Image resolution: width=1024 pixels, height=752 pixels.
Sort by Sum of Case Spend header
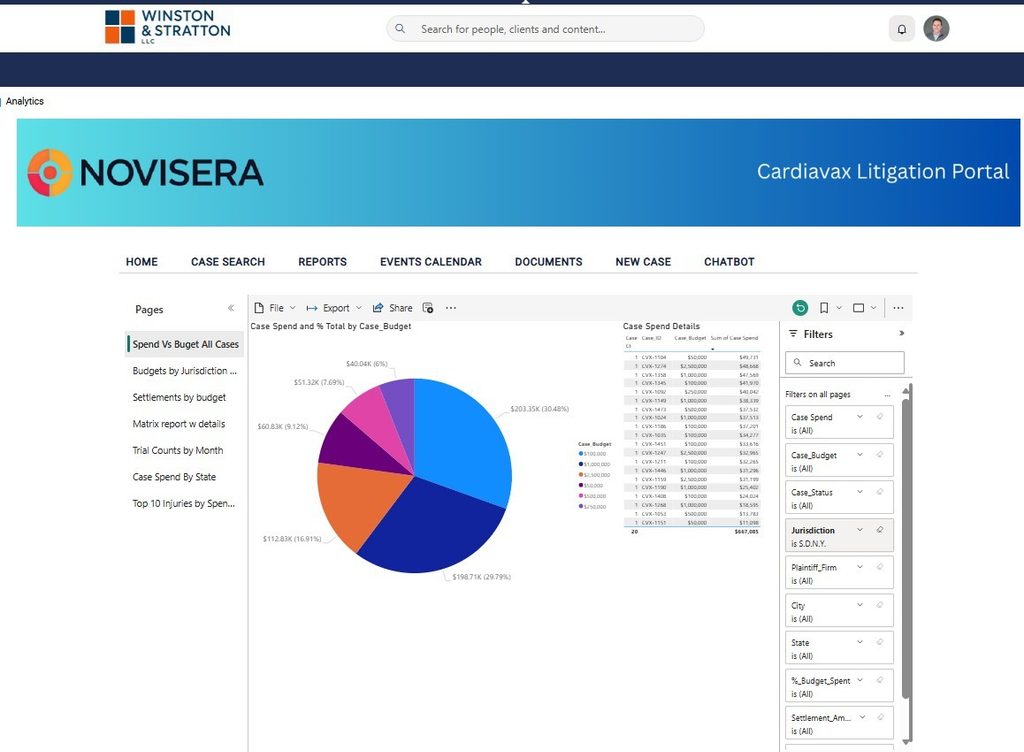click(x=734, y=338)
